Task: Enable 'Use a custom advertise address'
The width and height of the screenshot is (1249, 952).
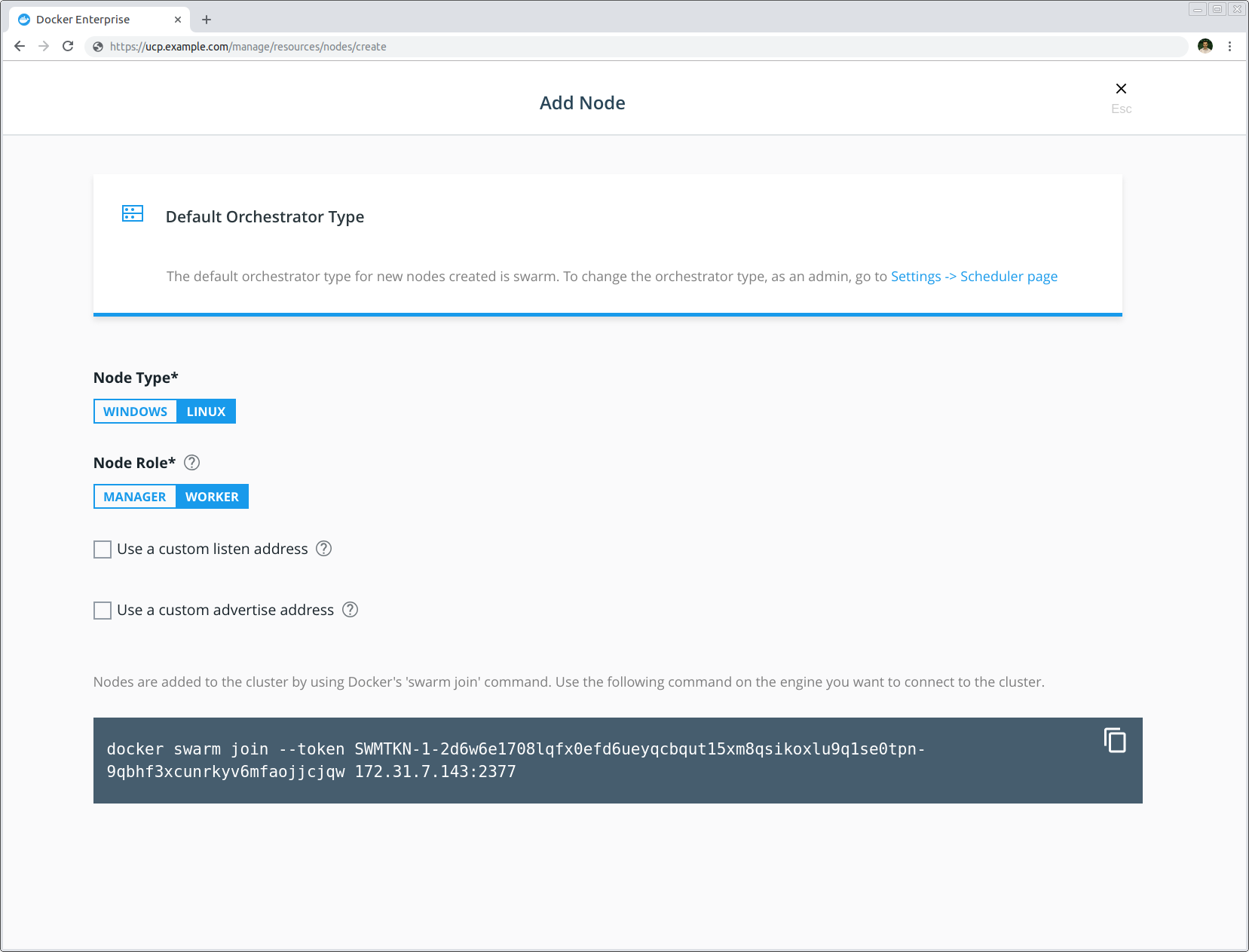Action: [102, 610]
